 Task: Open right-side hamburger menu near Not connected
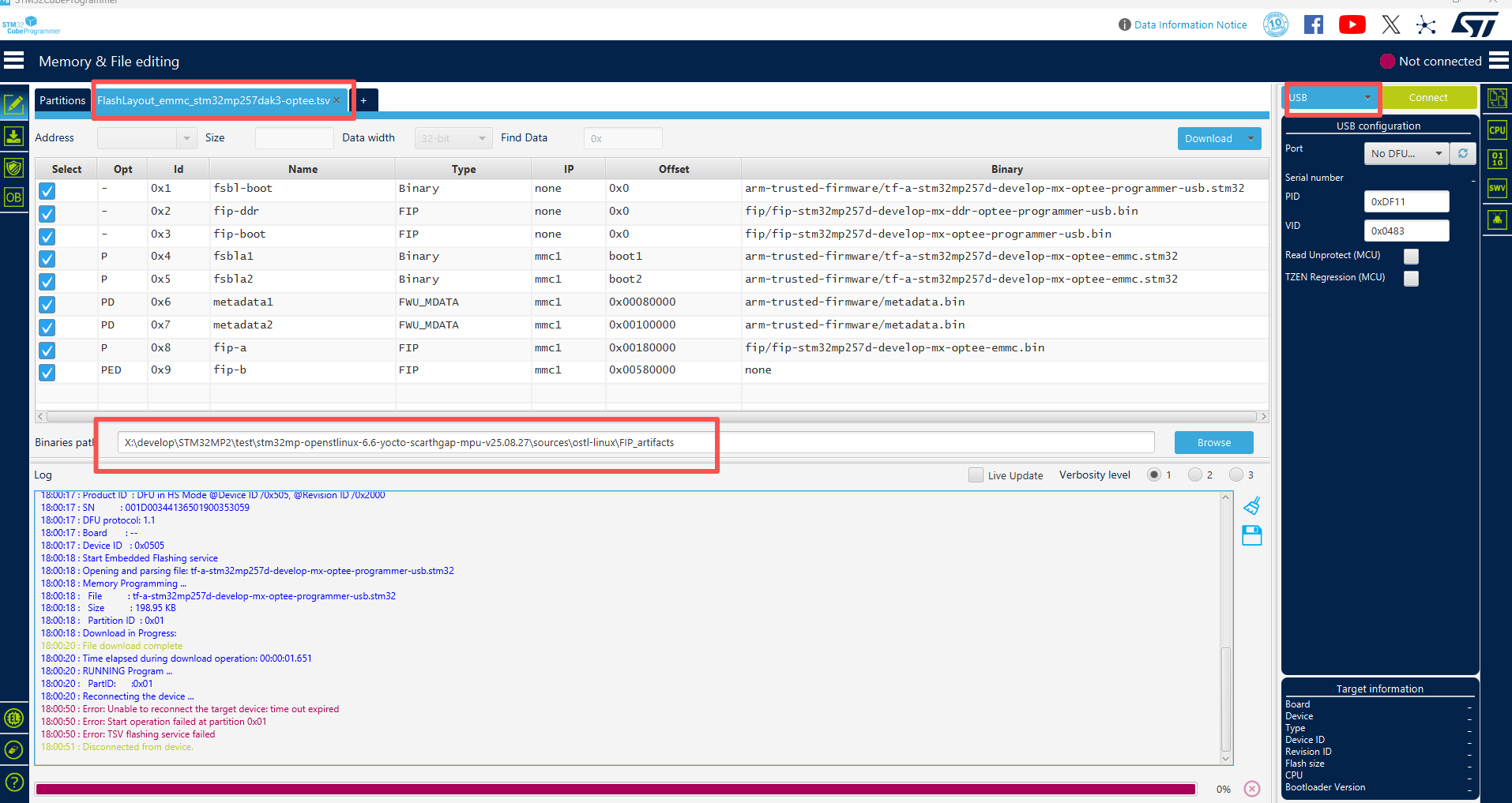(1499, 61)
